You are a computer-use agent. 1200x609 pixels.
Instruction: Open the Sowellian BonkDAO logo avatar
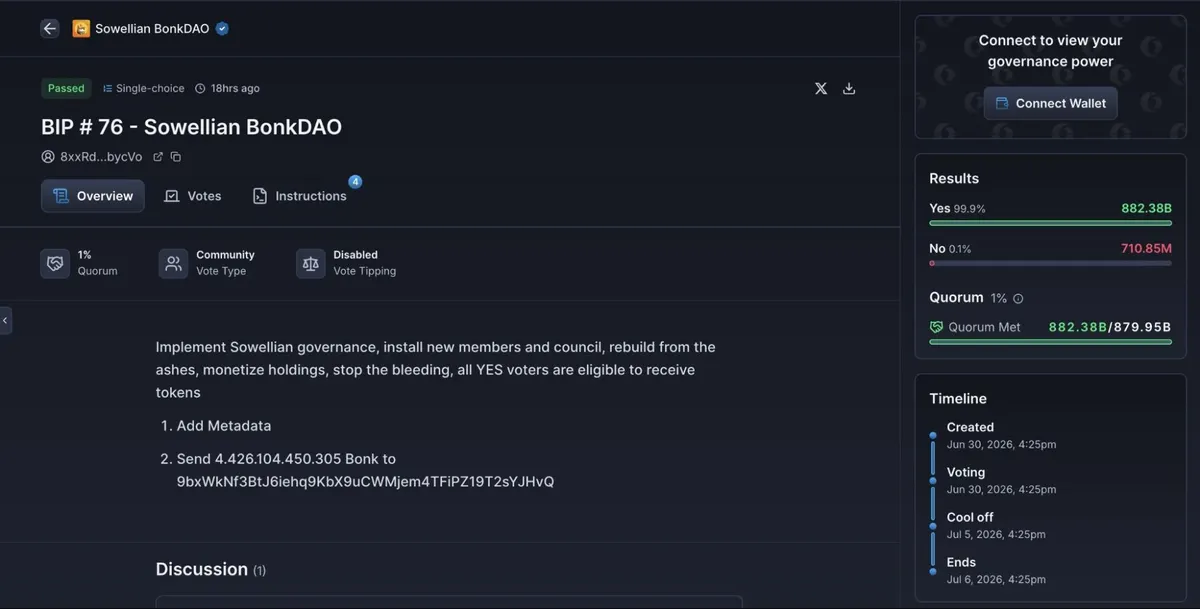81,29
